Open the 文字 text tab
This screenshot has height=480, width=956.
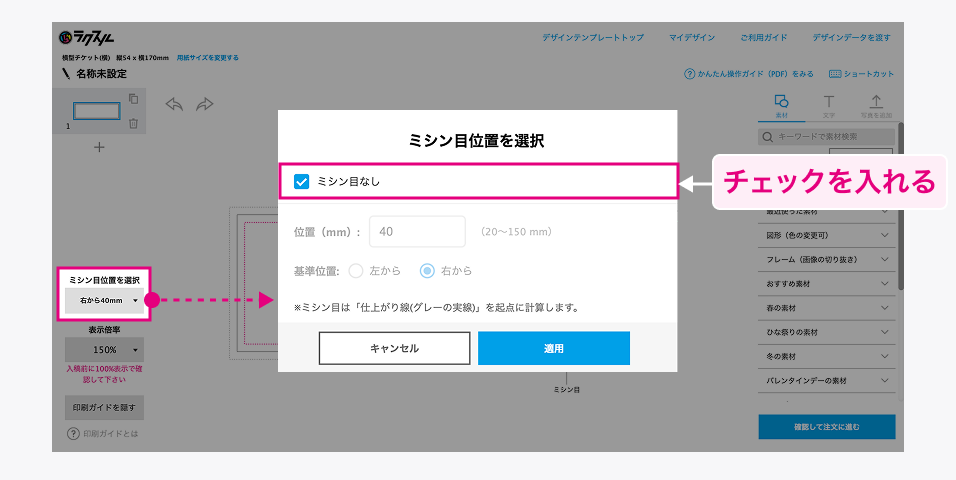click(829, 106)
